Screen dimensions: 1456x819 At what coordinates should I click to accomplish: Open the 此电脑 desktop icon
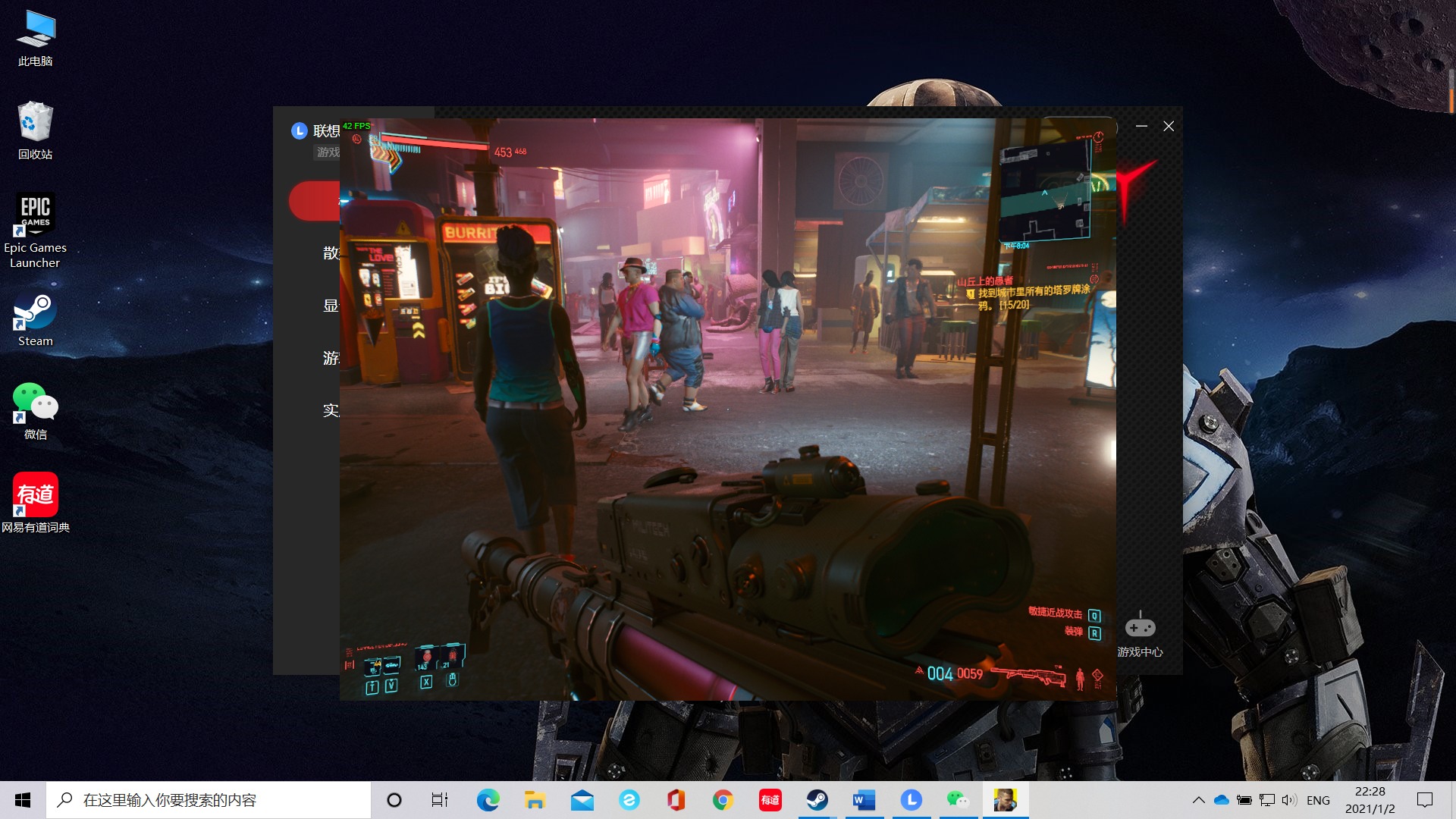pos(36,39)
